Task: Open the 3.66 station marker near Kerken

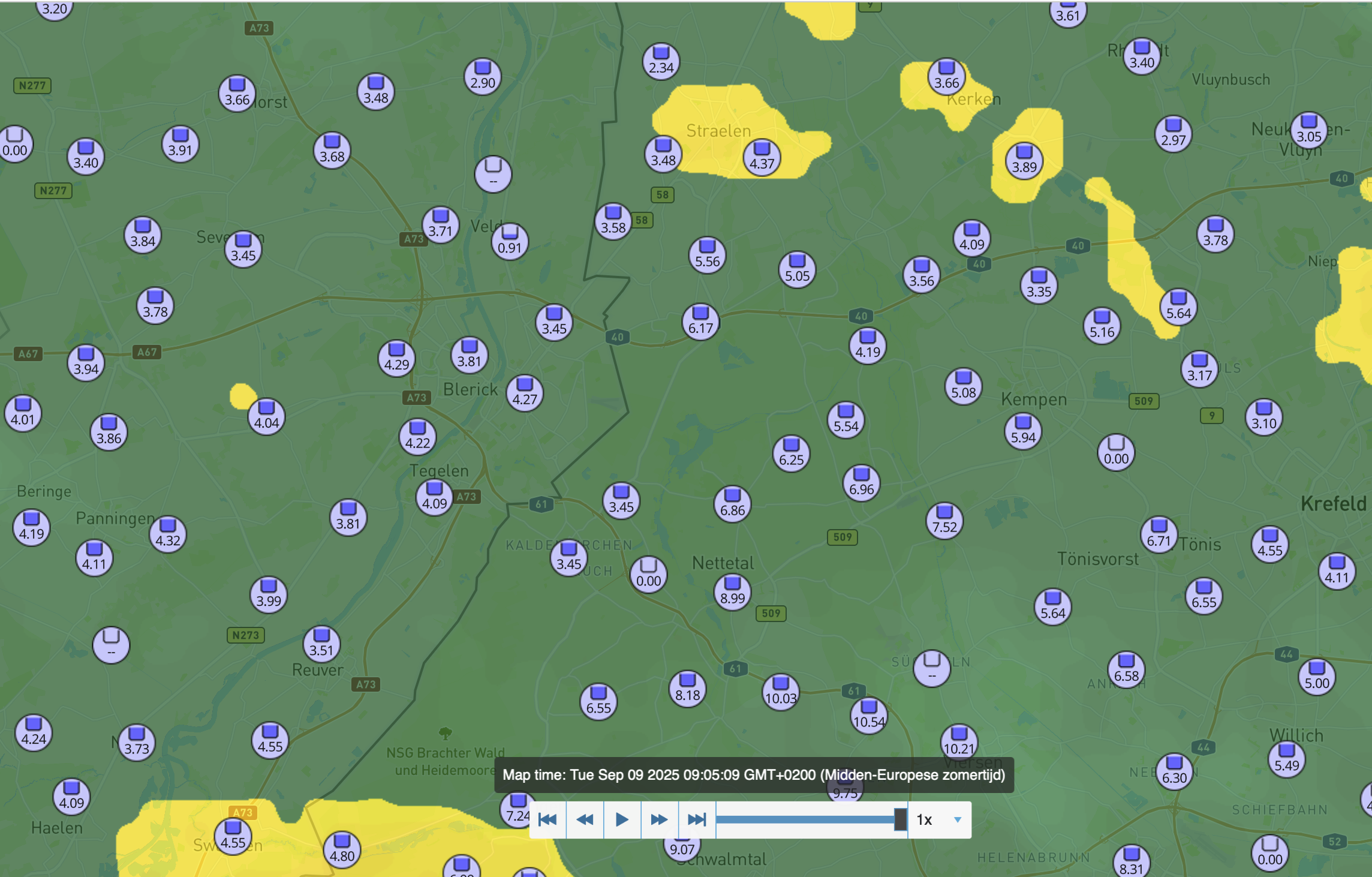Action: pyautogui.click(x=946, y=77)
